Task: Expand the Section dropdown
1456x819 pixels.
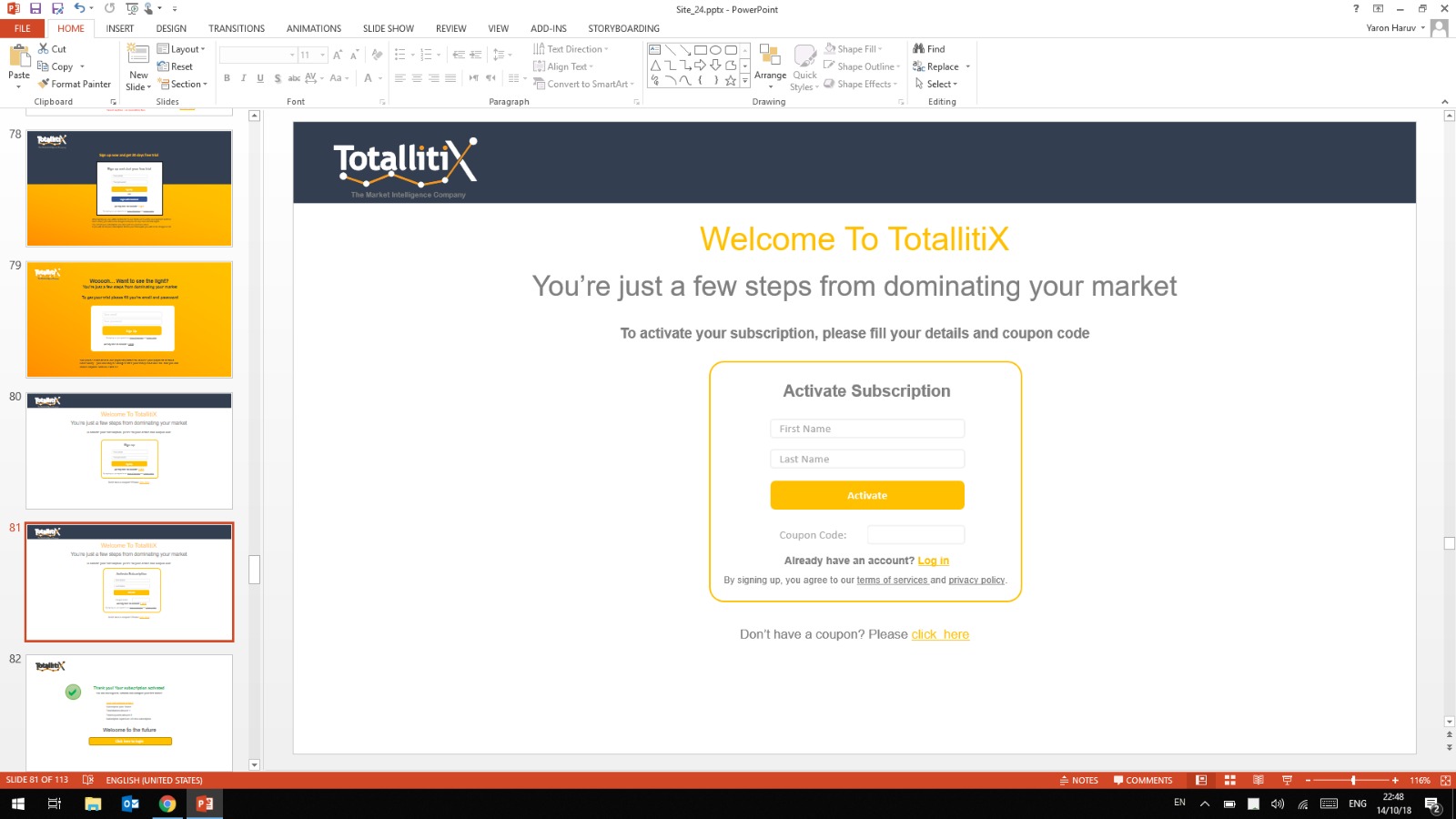Action: click(183, 84)
